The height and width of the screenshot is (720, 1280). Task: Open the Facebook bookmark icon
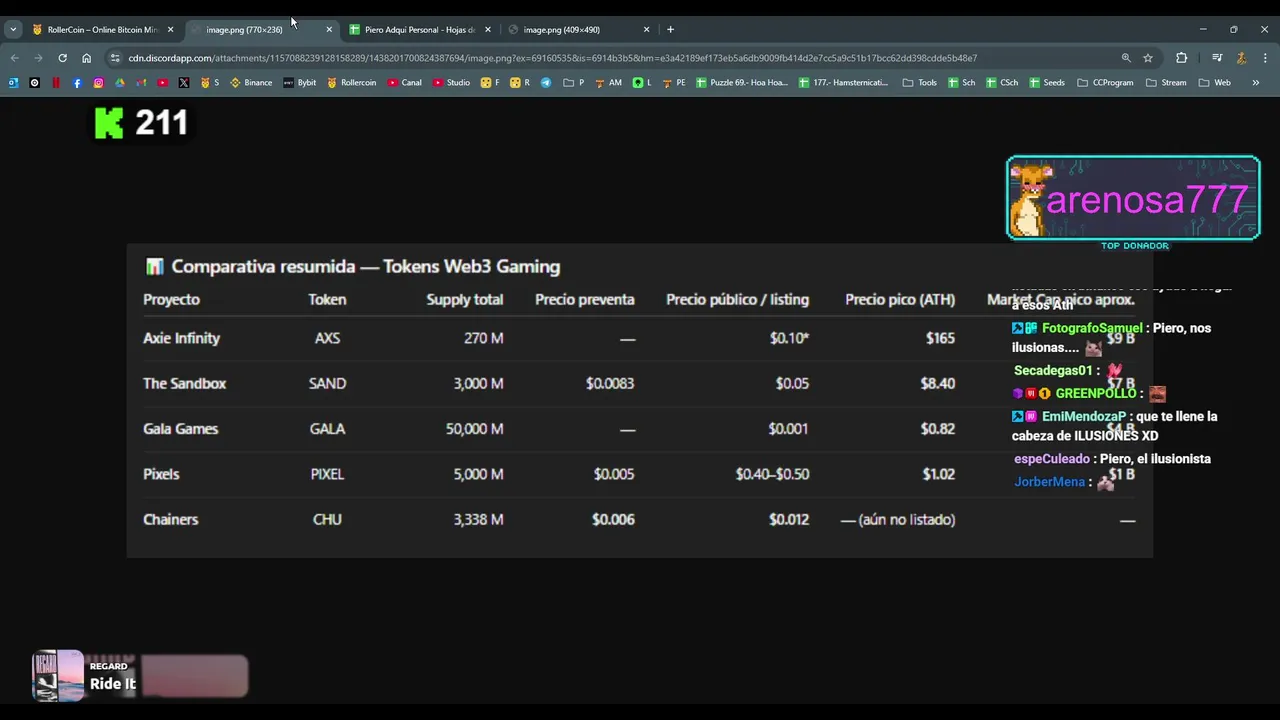click(77, 83)
